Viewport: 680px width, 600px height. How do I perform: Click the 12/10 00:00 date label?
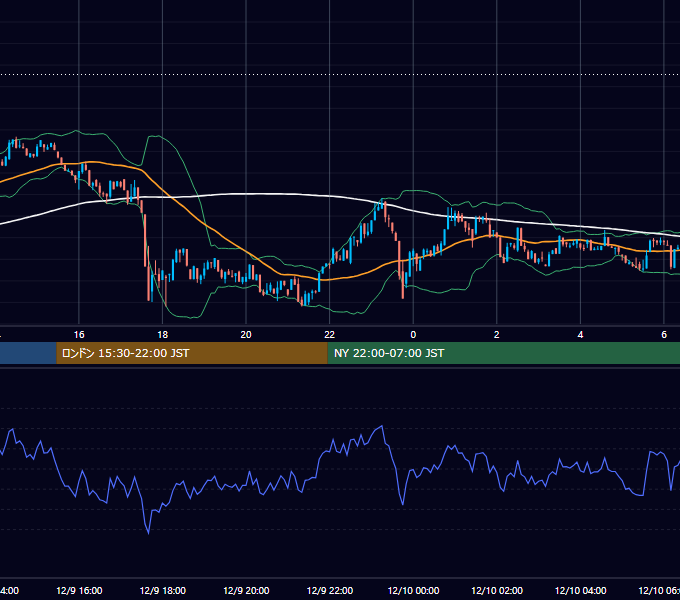coord(413,590)
